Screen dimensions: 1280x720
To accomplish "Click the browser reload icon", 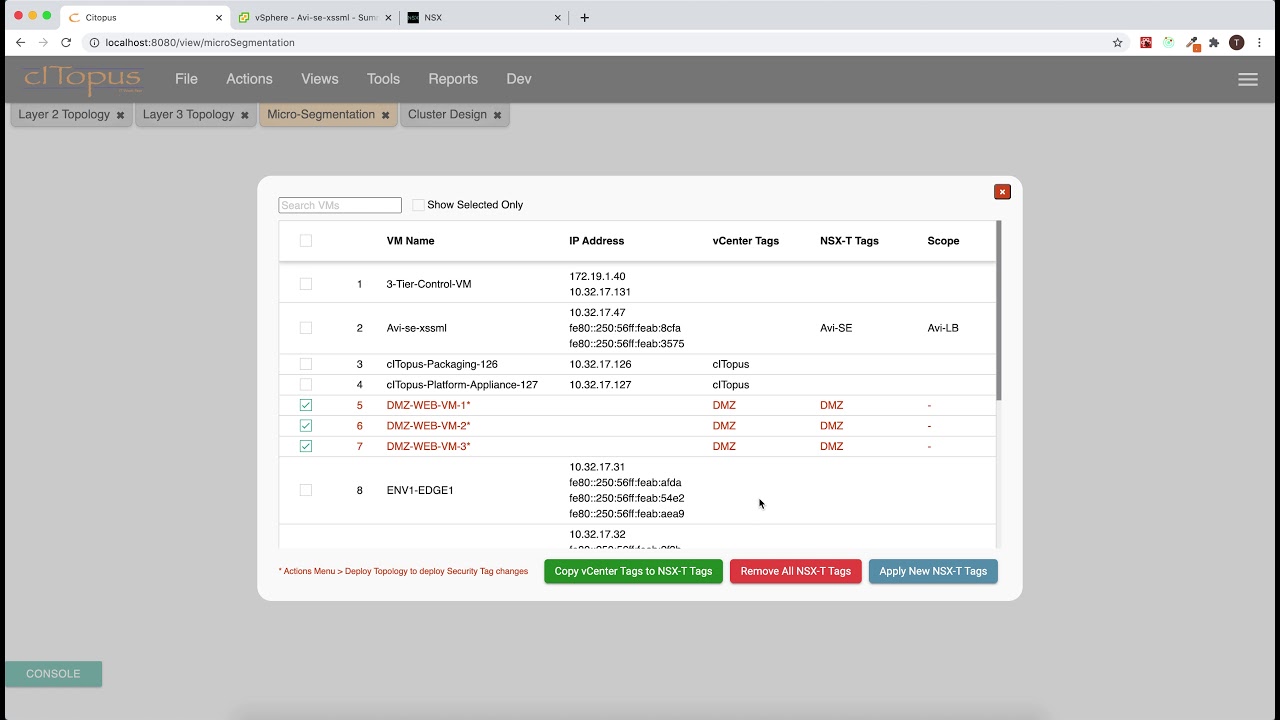I will pyautogui.click(x=66, y=43).
